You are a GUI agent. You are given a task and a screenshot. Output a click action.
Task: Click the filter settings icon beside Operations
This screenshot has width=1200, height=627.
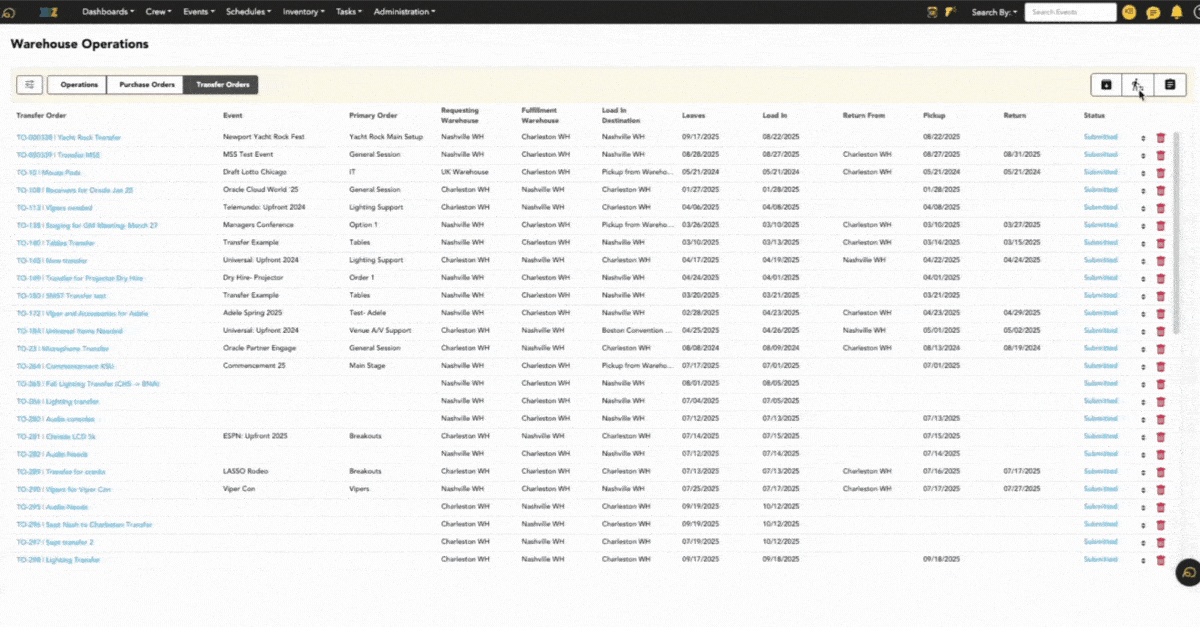[x=30, y=85]
